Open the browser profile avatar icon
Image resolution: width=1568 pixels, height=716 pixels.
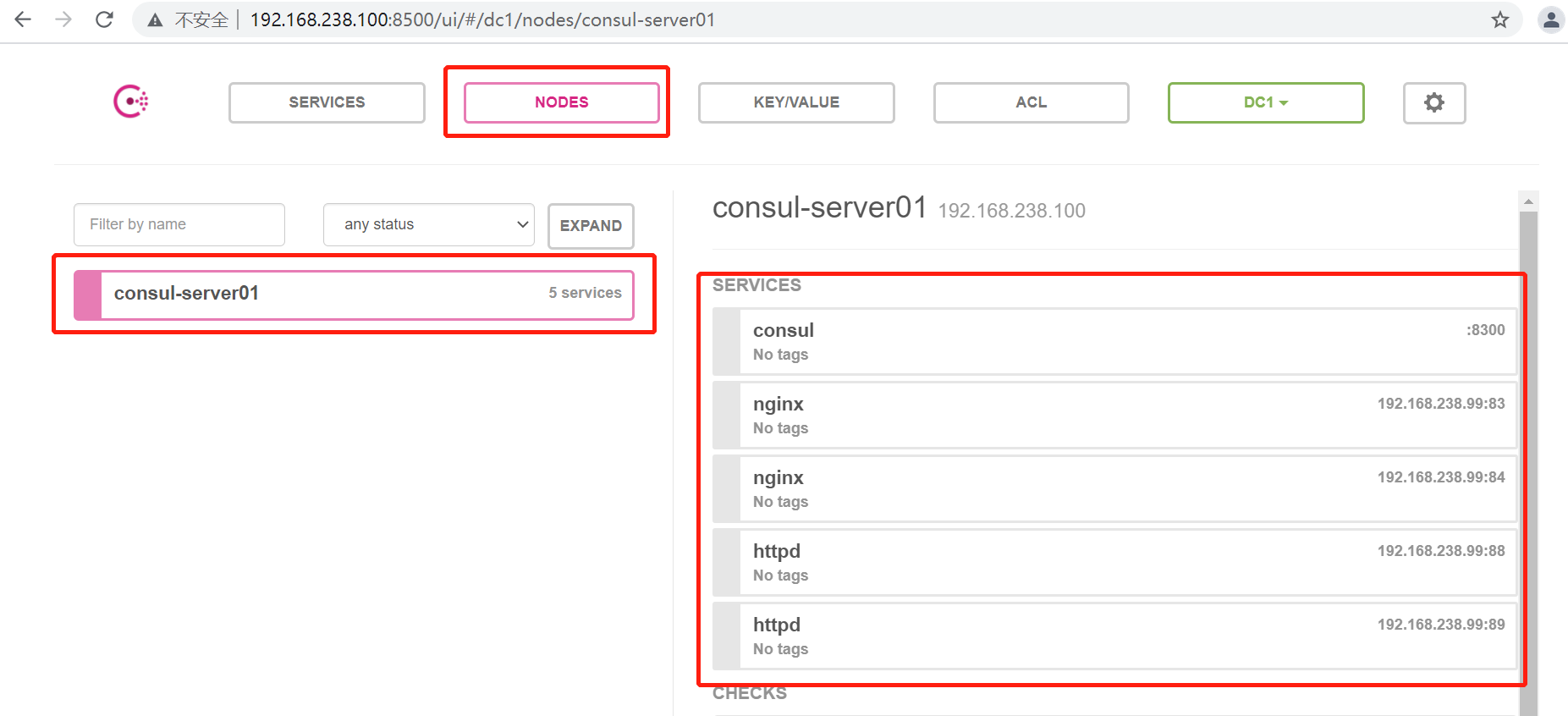point(1551,19)
